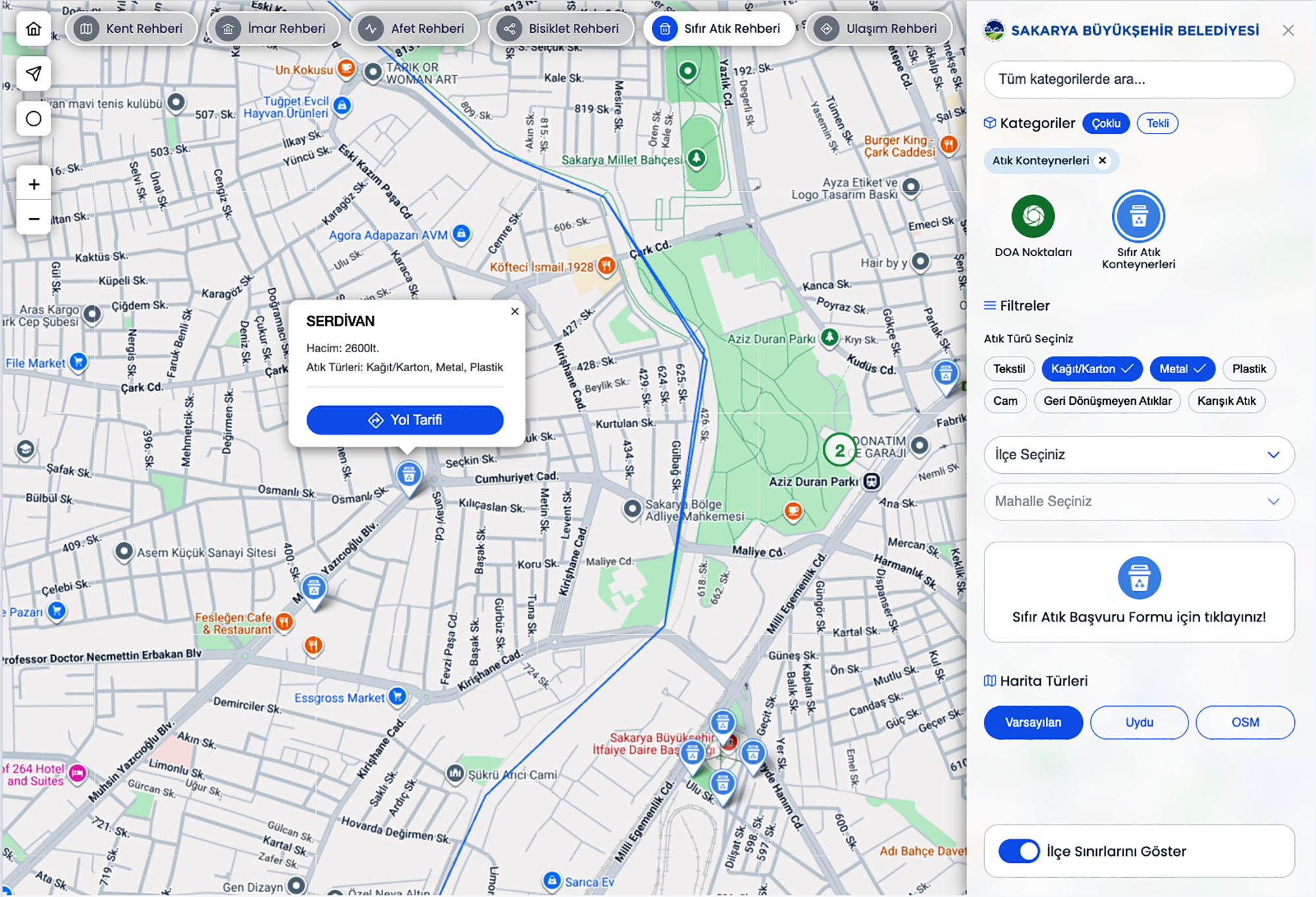Open the İlçe Seçiniz dropdown
The height and width of the screenshot is (897, 1316).
coord(1138,455)
